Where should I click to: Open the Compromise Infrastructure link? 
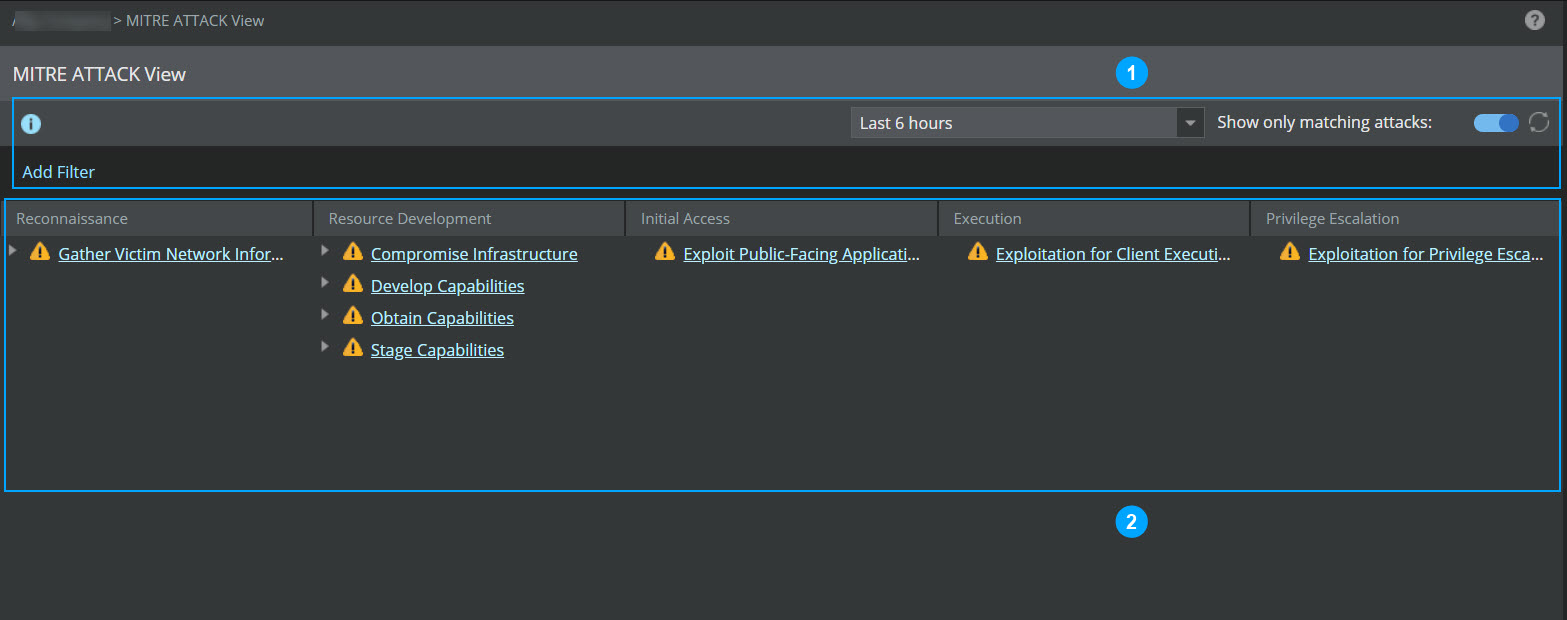tap(474, 254)
